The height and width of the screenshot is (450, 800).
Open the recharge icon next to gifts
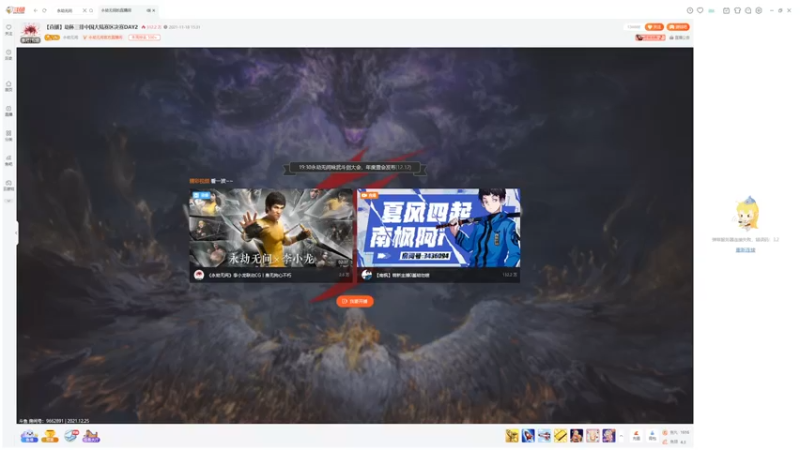[636, 436]
